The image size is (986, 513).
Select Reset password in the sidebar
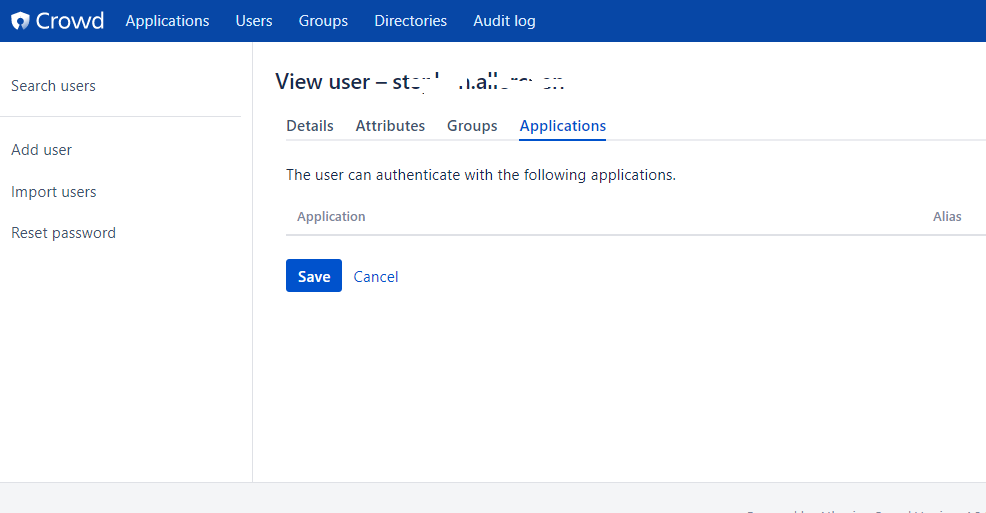point(64,233)
